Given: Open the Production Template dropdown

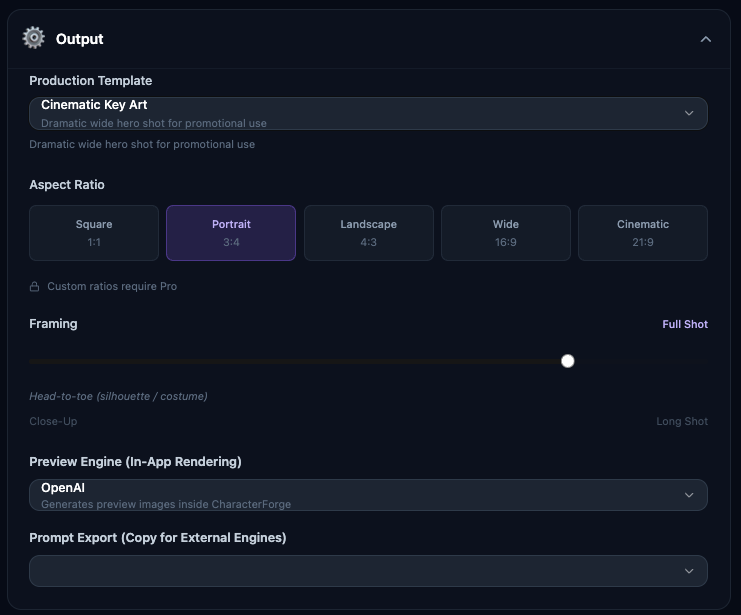Looking at the screenshot, I should (x=368, y=113).
